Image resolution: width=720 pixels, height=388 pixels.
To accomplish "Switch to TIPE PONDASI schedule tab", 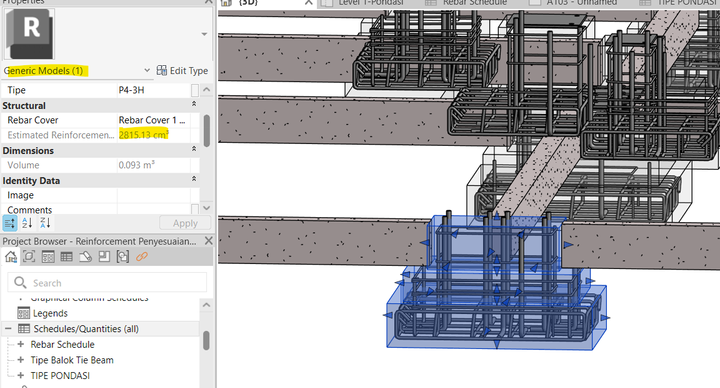I will 686,3.
